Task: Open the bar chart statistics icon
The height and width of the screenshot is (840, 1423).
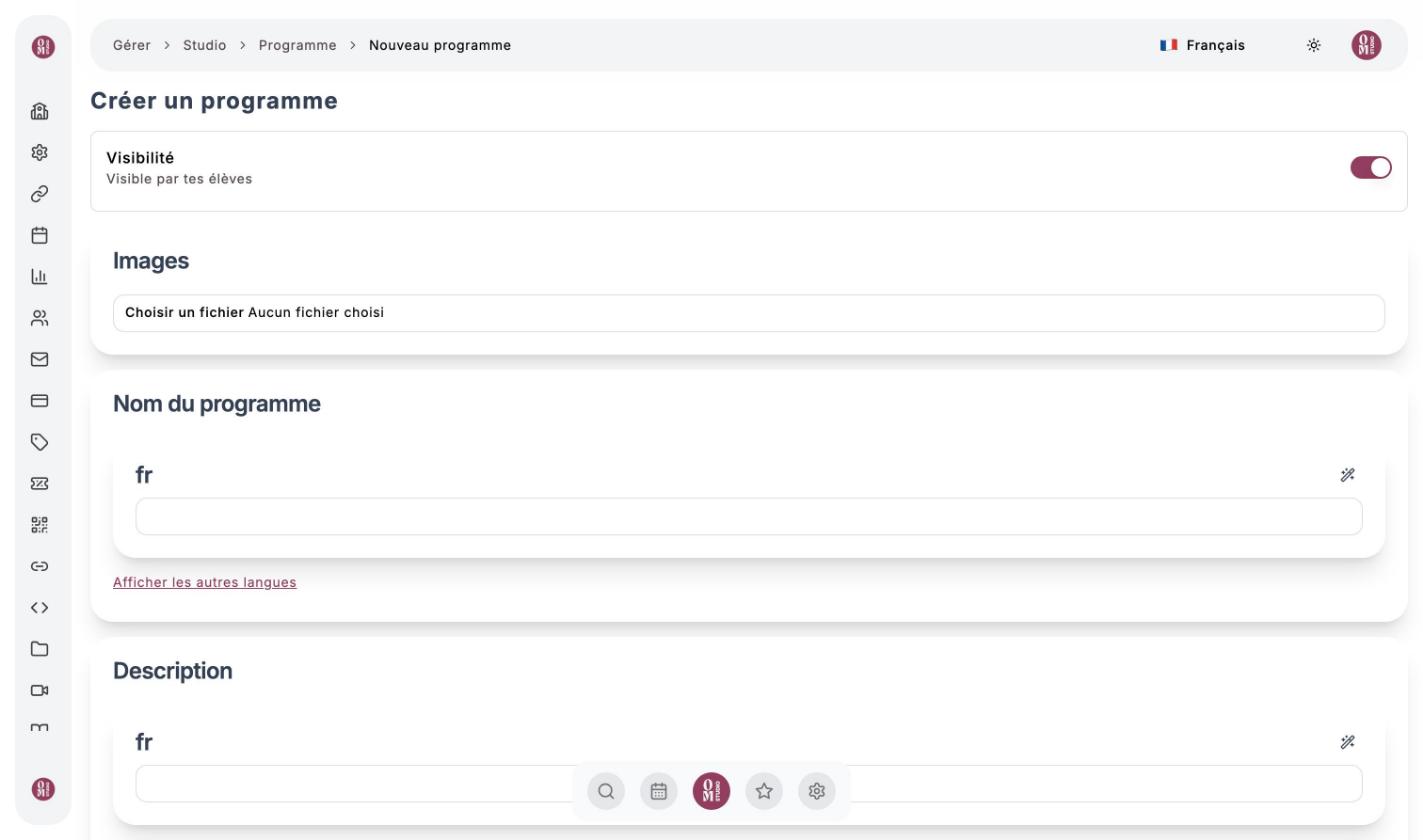Action: coord(40,276)
